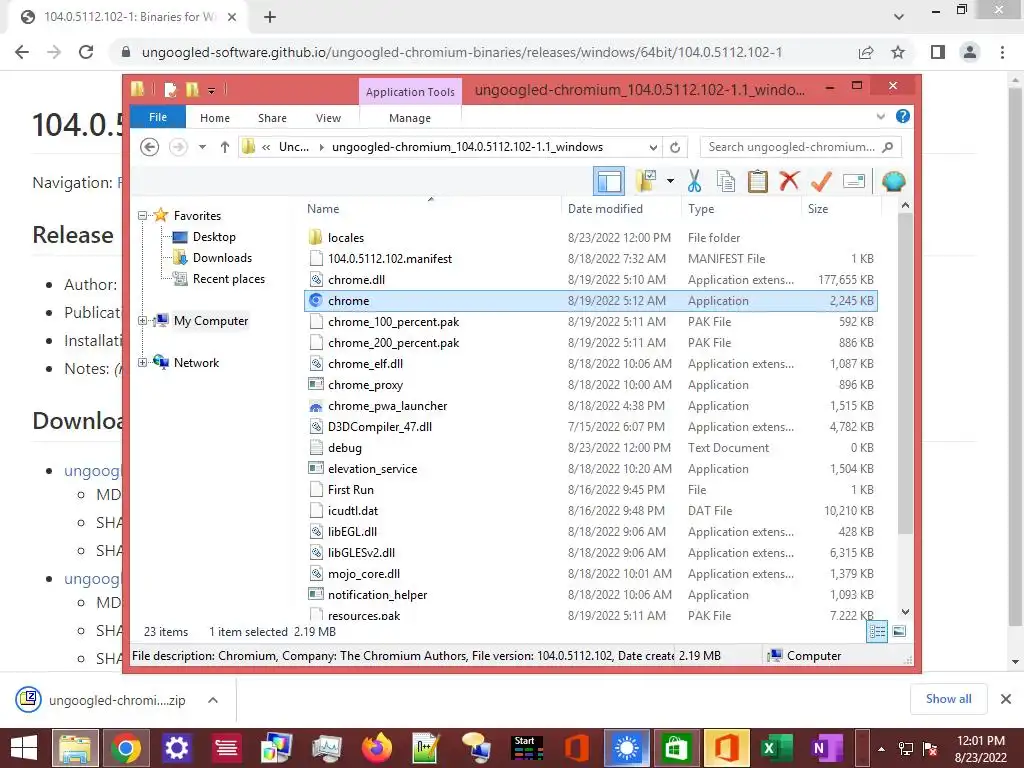The image size is (1024, 768).
Task: Open a new Chrome tab
Action: click(270, 17)
